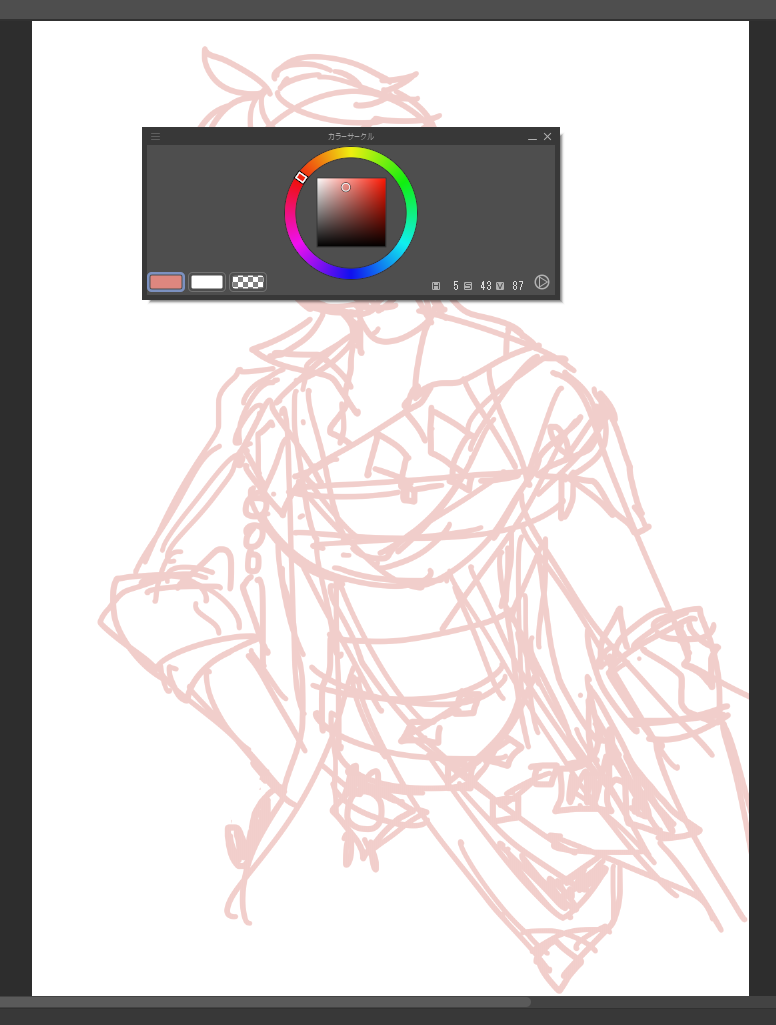Click the H hue value icon

(x=436, y=286)
